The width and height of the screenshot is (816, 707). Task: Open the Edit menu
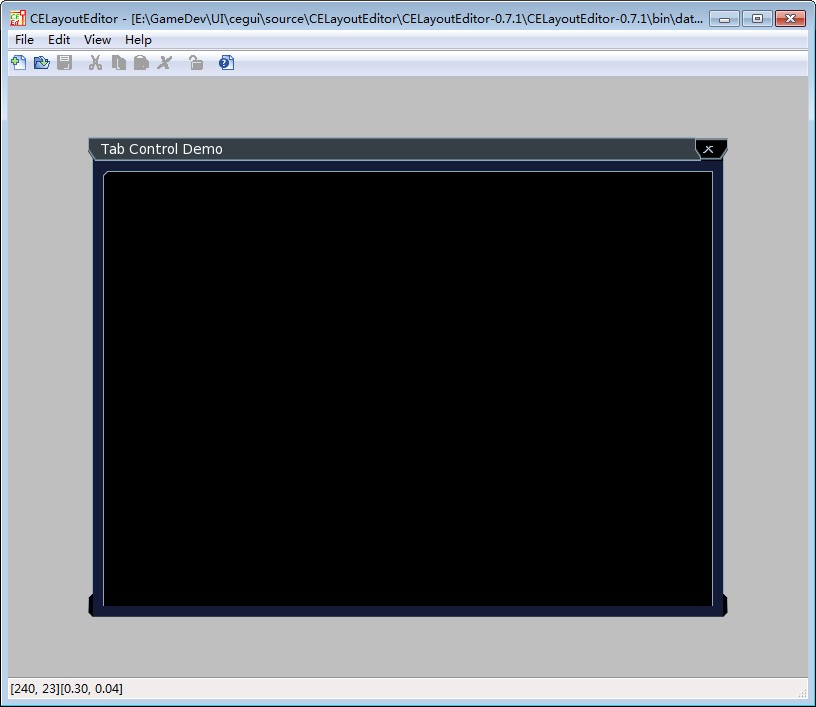(59, 40)
